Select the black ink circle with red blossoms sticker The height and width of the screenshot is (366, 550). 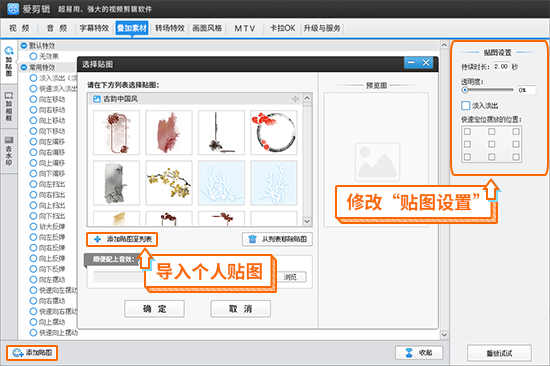(274, 132)
